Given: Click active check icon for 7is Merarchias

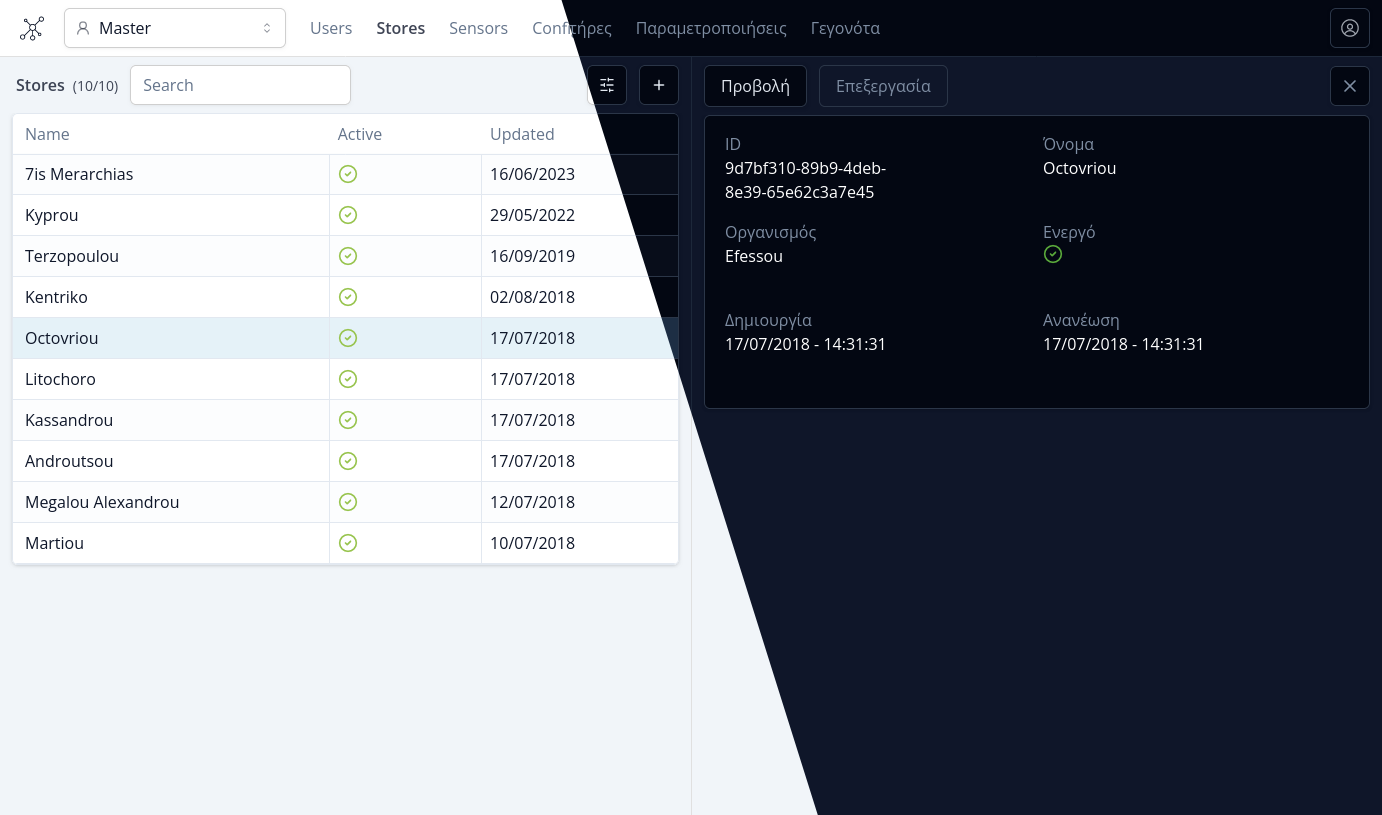Looking at the screenshot, I should click(348, 174).
